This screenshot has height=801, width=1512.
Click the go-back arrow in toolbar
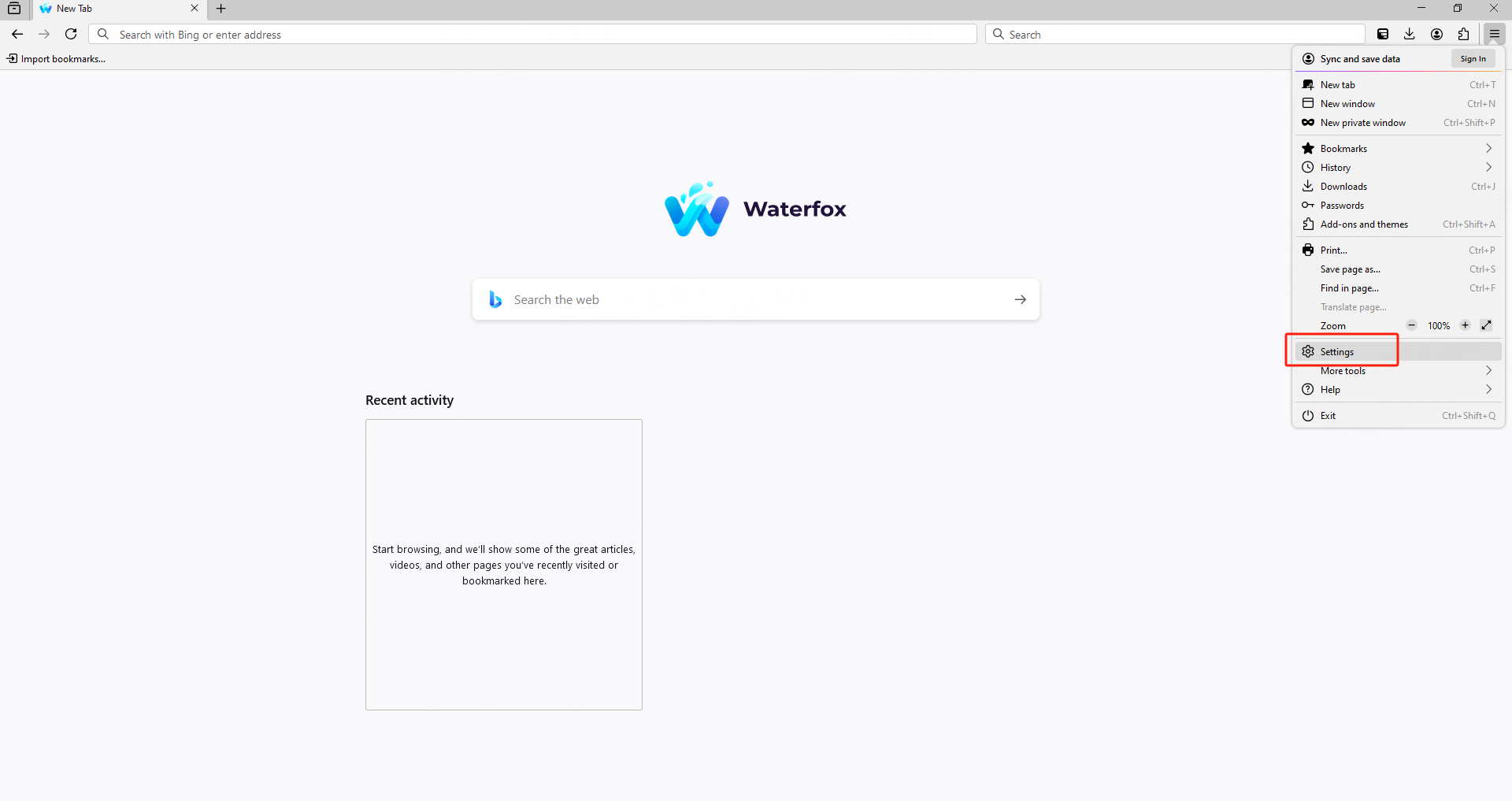click(x=17, y=34)
